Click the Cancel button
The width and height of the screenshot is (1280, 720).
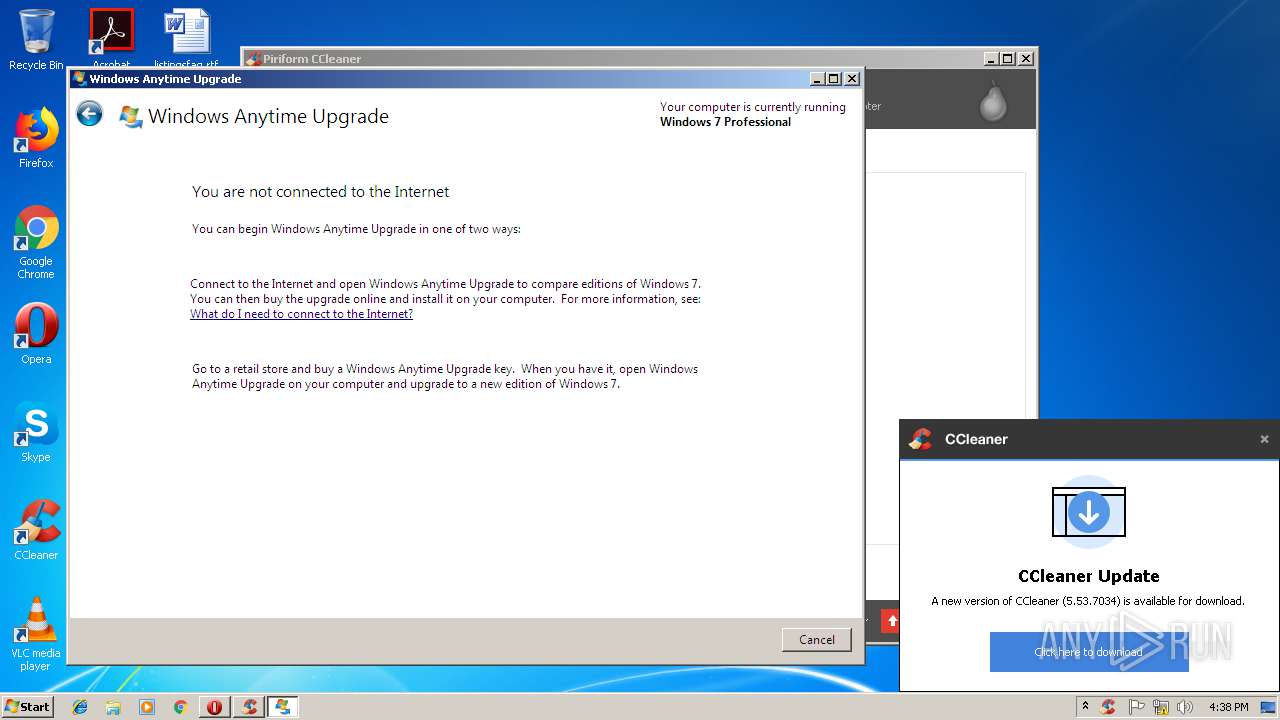(816, 640)
